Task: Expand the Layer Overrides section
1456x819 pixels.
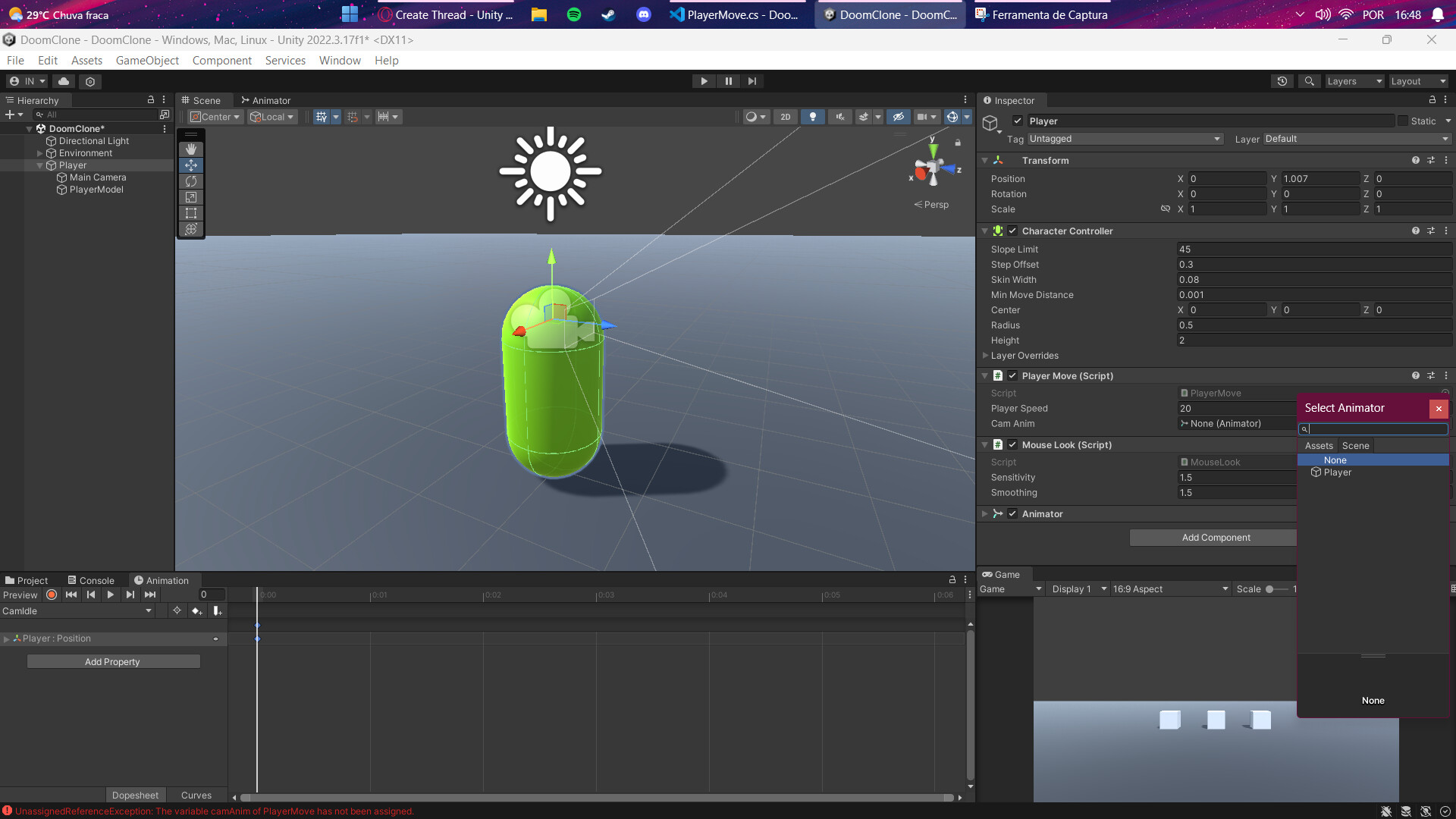Action: (x=986, y=355)
